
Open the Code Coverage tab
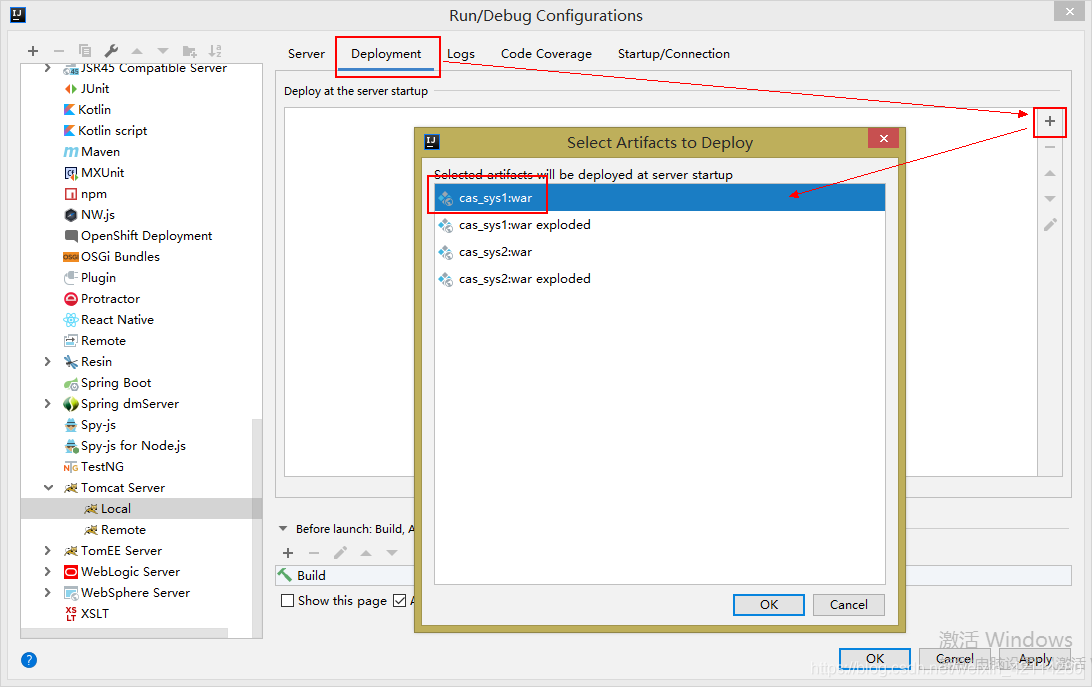546,54
